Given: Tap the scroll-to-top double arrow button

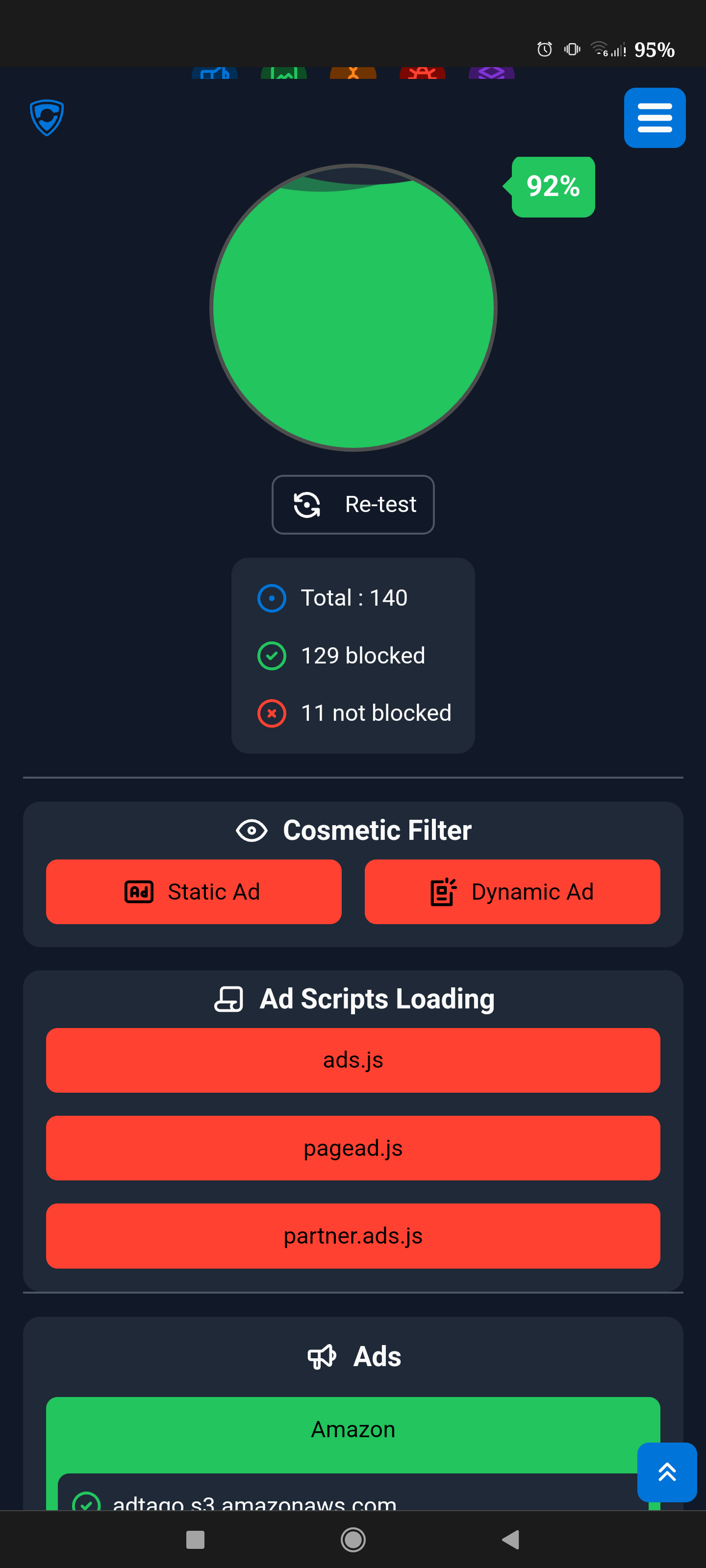Looking at the screenshot, I should point(666,1472).
